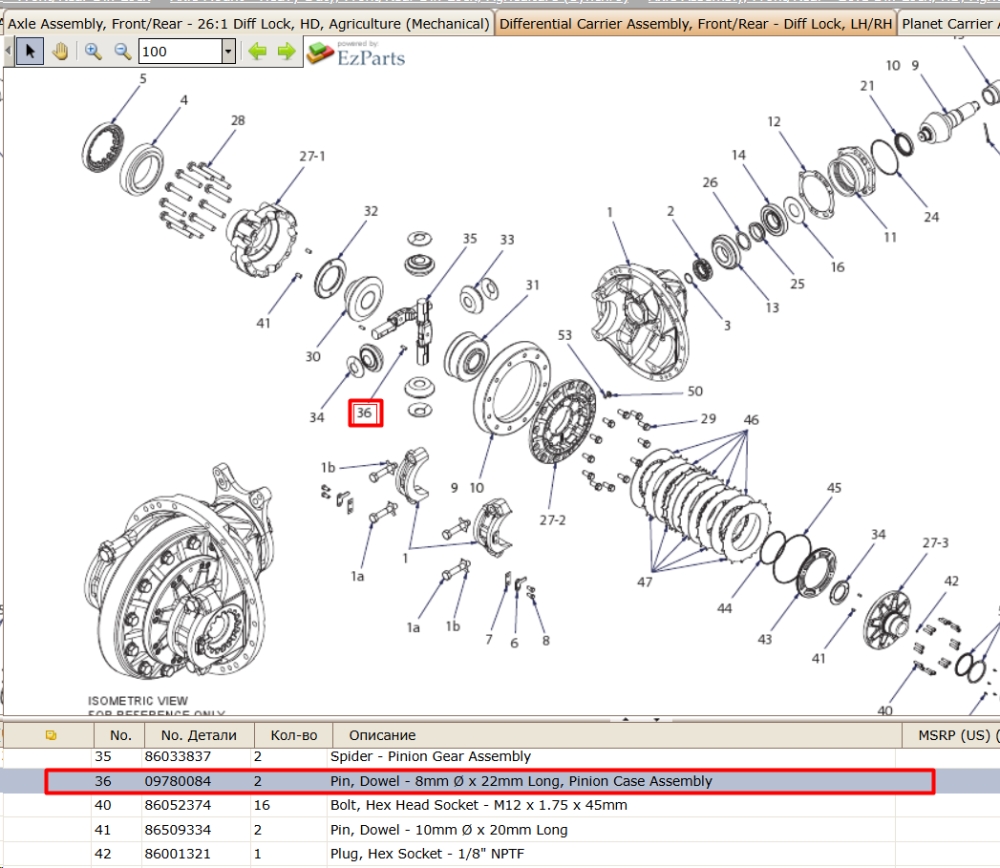1000x868 pixels.
Task: Click callout 47 below clutch plates
Action: (644, 582)
